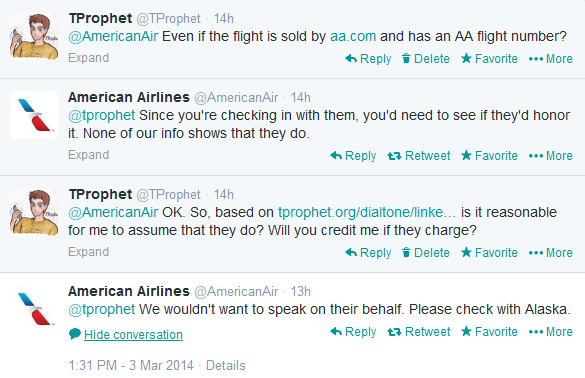Retweet the 'Please check with Alaska' tweet
585x378 pixels.
pyautogui.click(x=419, y=332)
